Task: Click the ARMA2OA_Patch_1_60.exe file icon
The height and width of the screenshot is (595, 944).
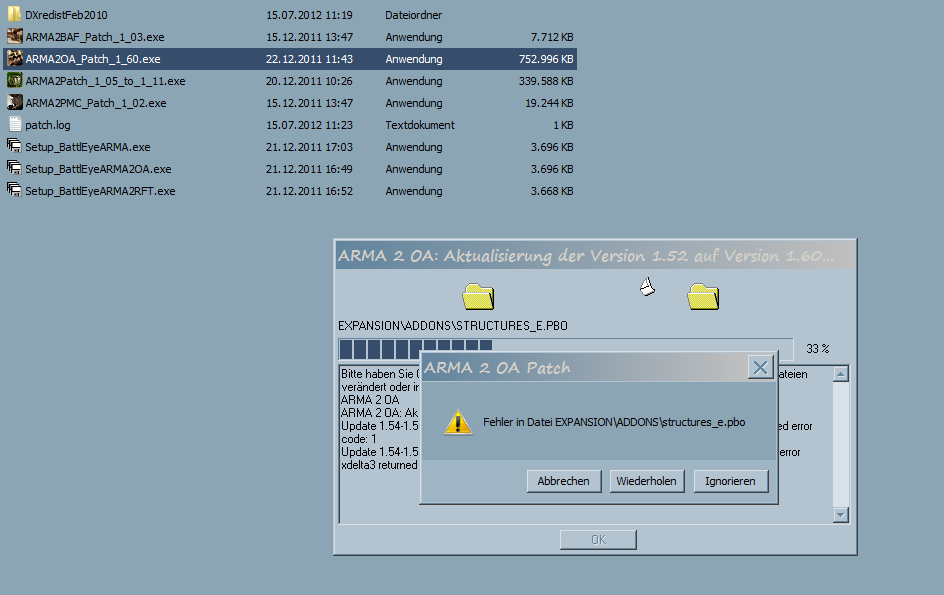Action: click(x=14, y=59)
